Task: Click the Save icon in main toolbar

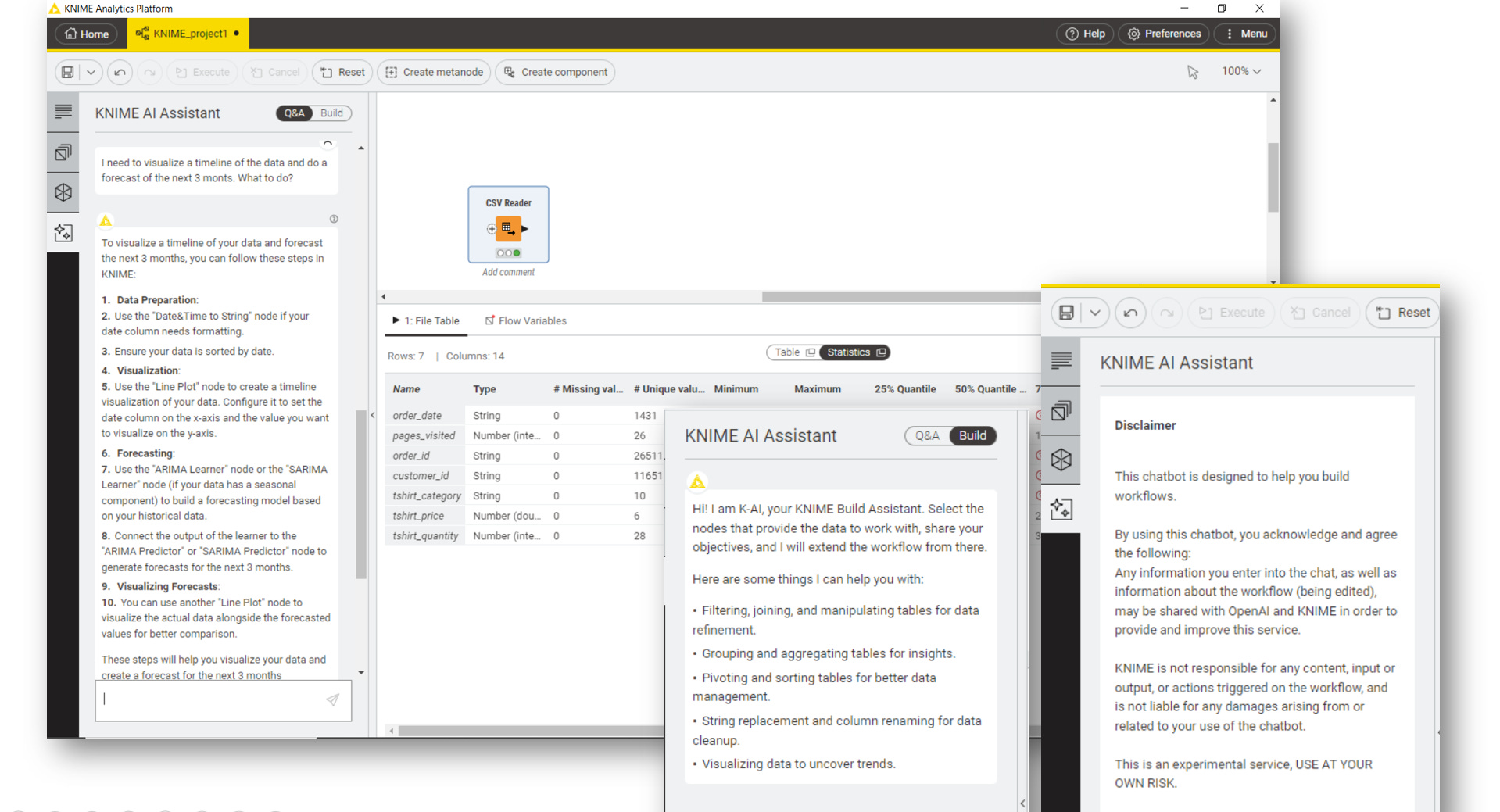Action: coord(68,72)
